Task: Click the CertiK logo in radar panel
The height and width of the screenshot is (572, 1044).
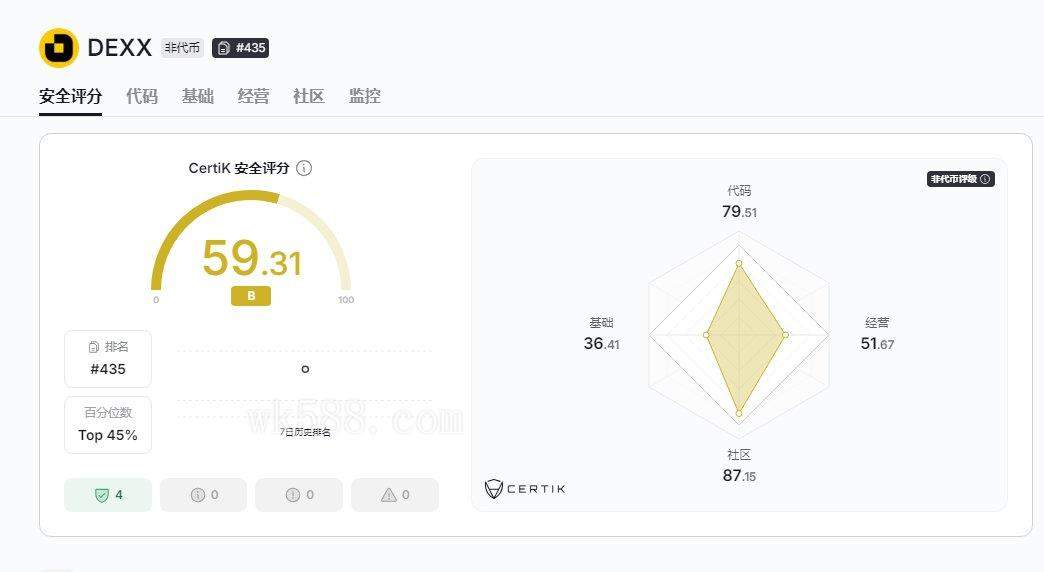Action: pos(525,488)
